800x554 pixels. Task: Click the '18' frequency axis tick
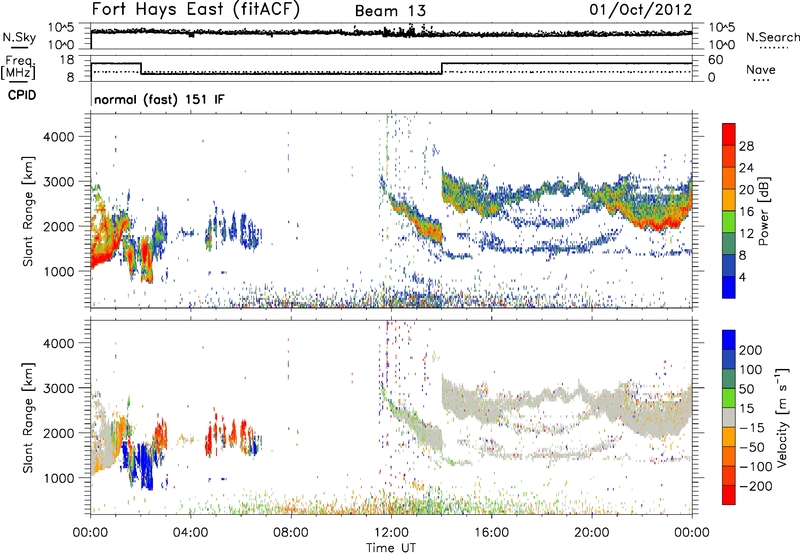click(67, 60)
